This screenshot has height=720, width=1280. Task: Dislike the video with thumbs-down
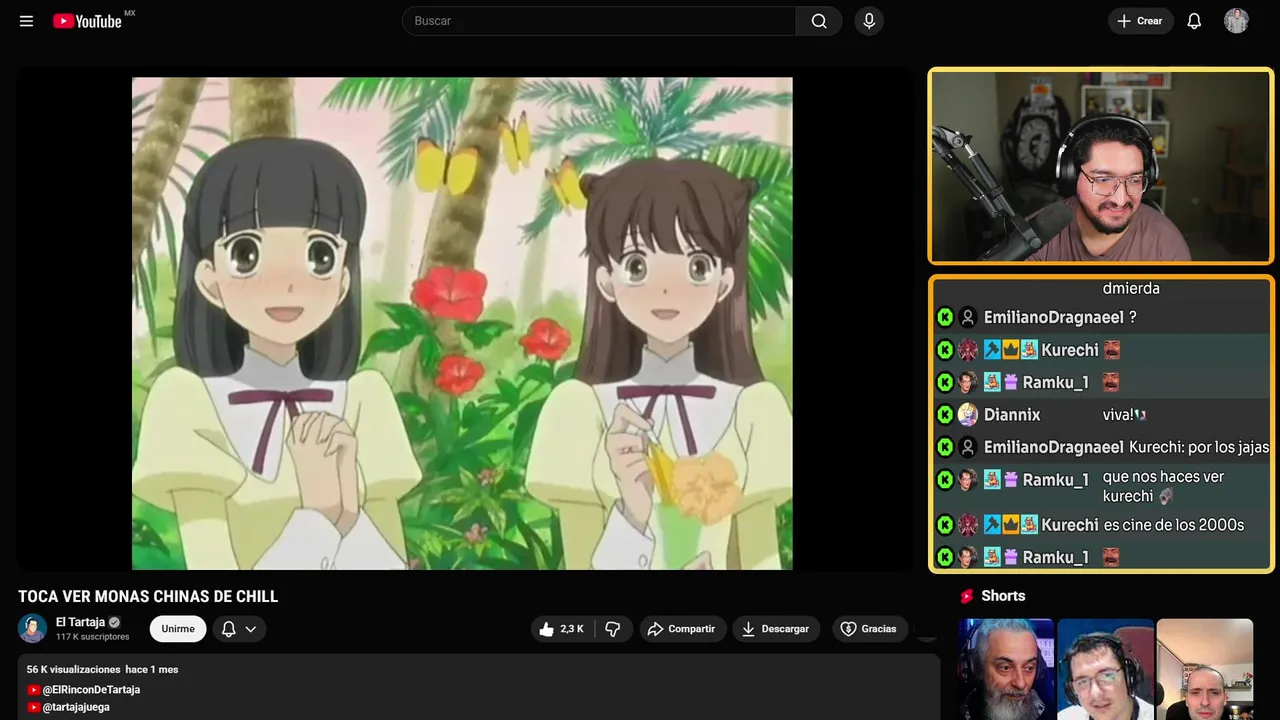(613, 629)
